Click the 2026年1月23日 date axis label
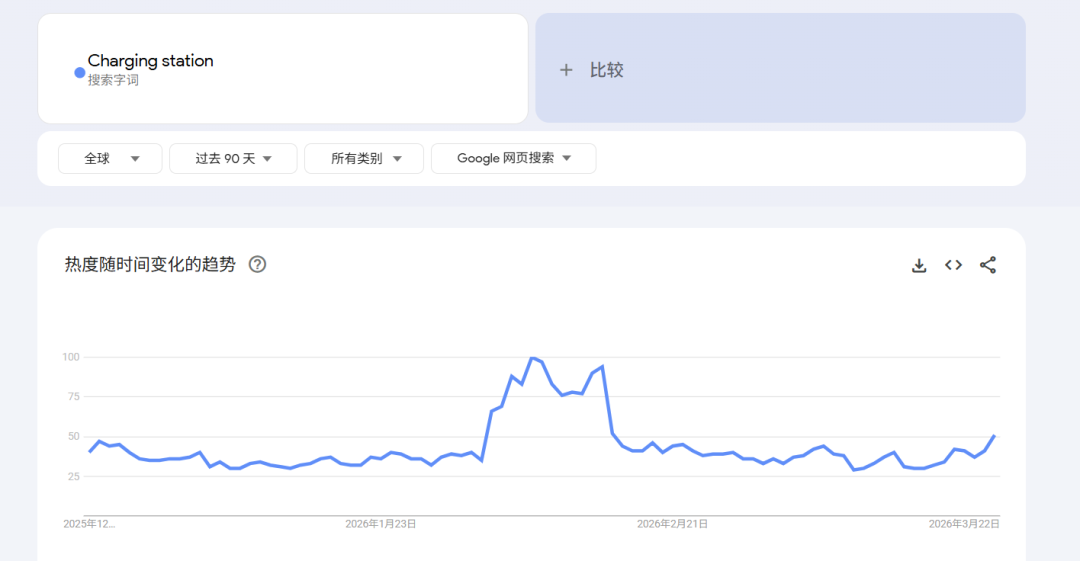The width and height of the screenshot is (1080, 561). (380, 524)
